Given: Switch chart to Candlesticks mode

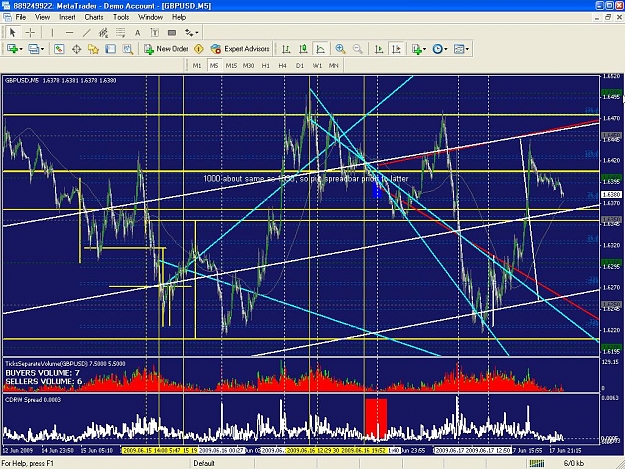Looking at the screenshot, I should pyautogui.click(x=303, y=49).
